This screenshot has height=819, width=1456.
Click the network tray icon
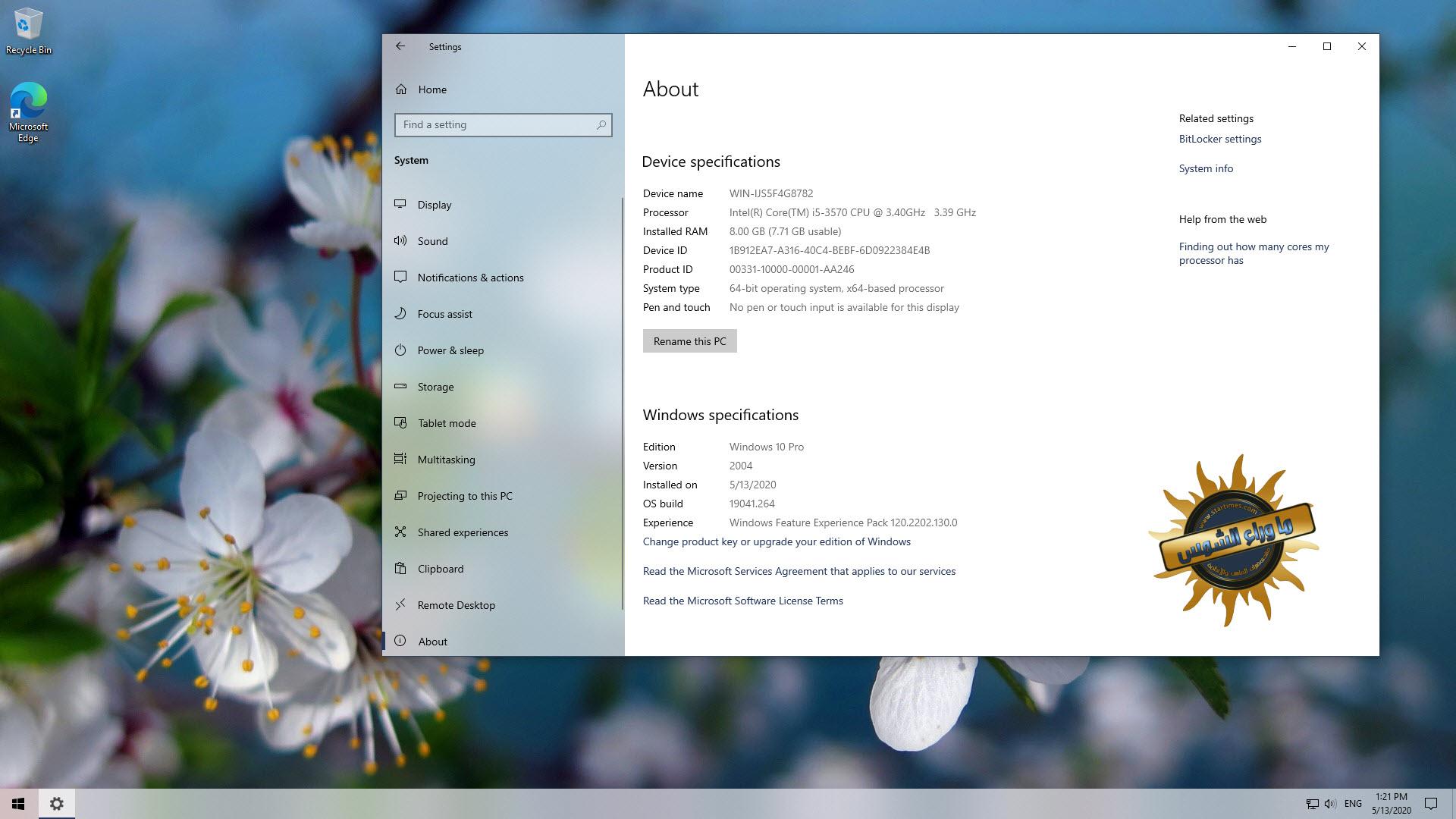(x=1312, y=804)
